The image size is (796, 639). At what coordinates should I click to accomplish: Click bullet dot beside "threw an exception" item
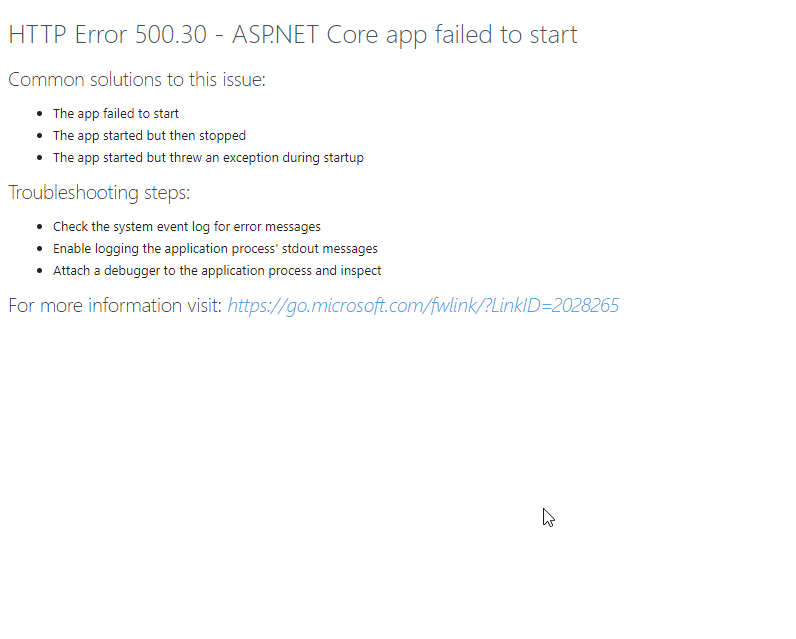40,158
